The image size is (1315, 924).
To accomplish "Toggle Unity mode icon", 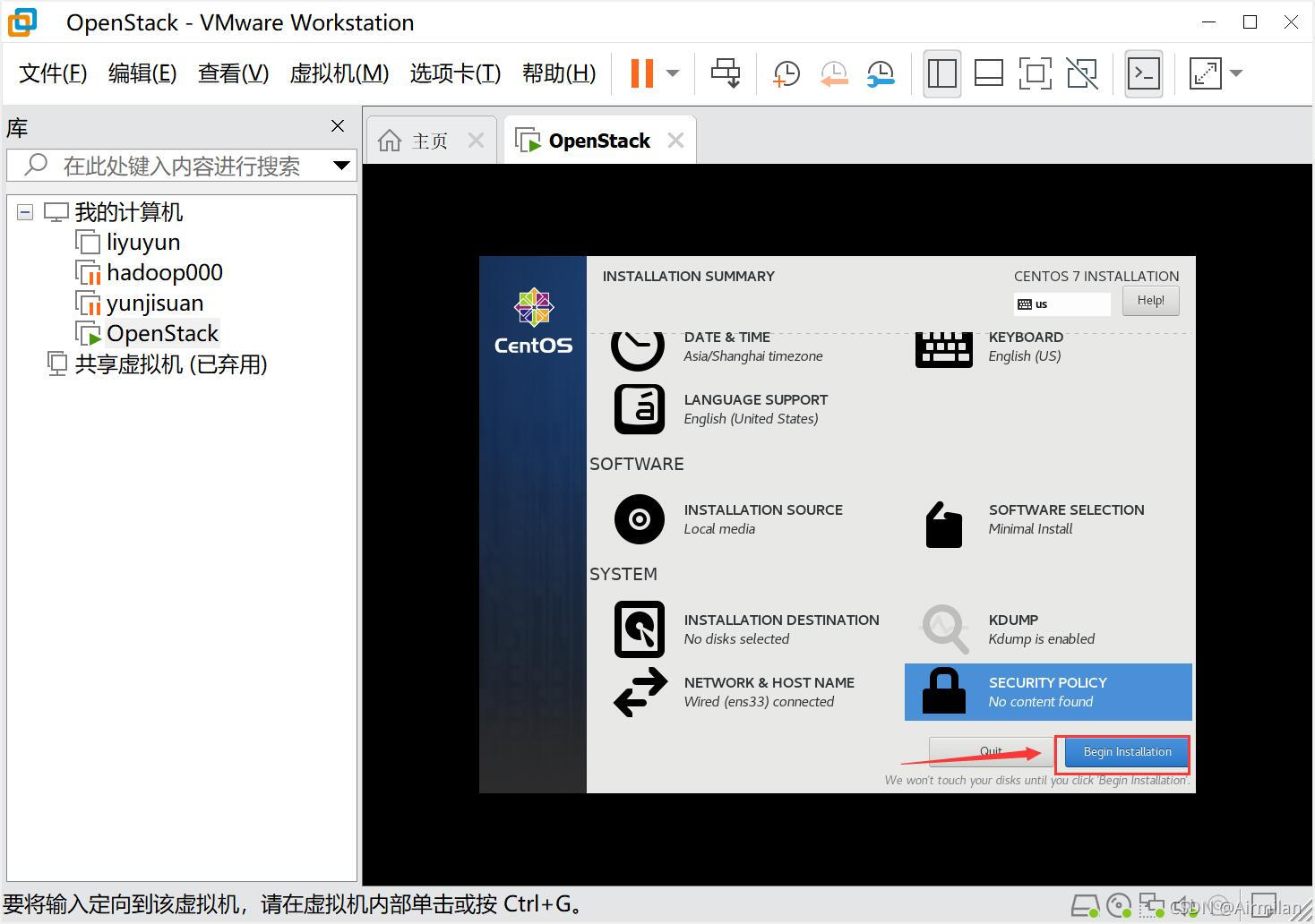I will pos(1082,73).
